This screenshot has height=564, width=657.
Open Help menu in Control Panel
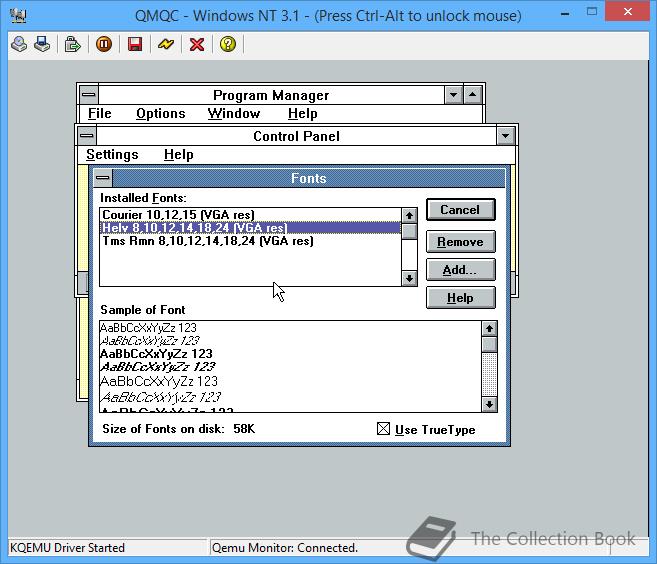click(x=178, y=155)
